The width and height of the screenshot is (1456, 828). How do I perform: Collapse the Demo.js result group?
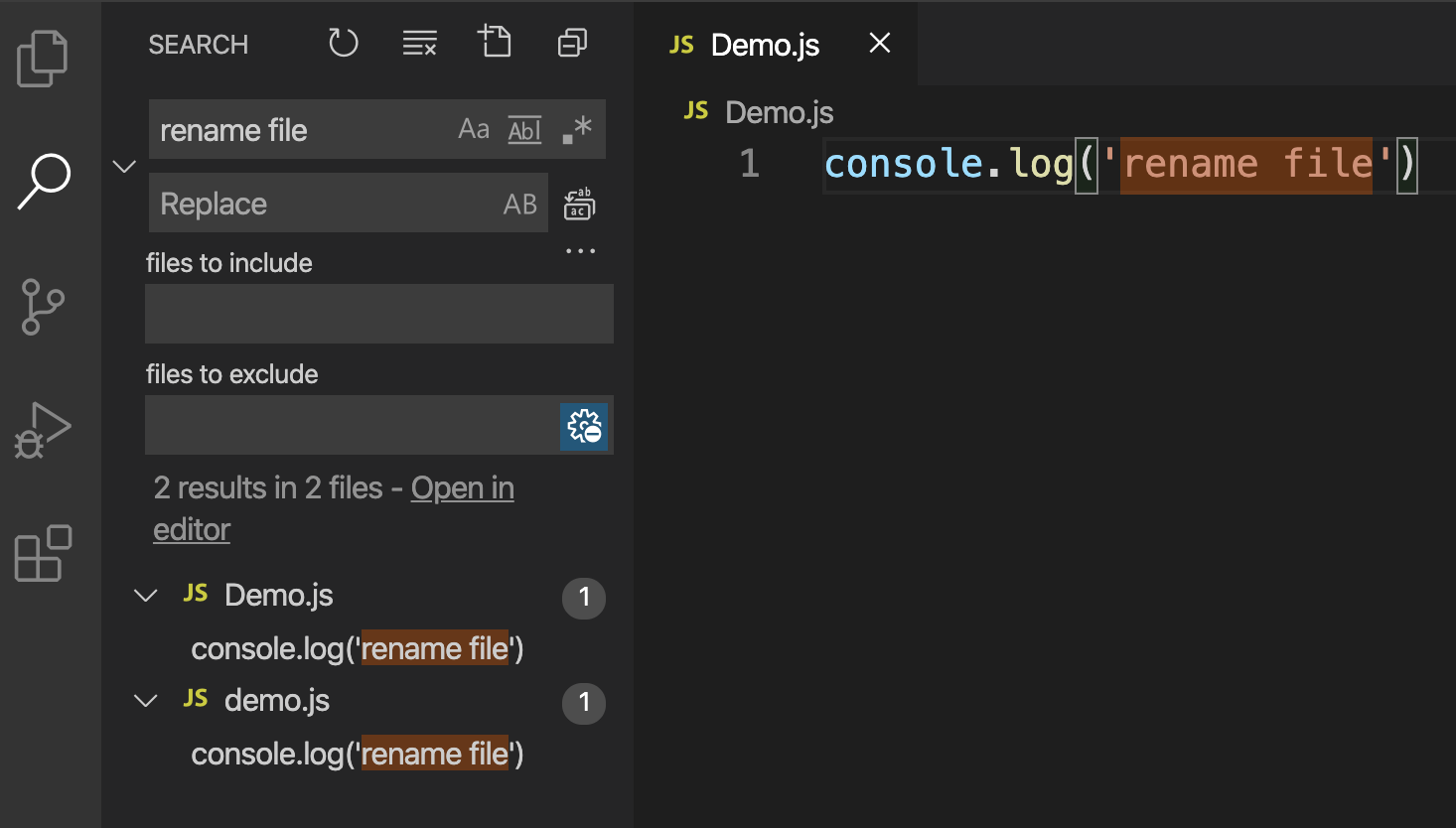click(x=145, y=595)
